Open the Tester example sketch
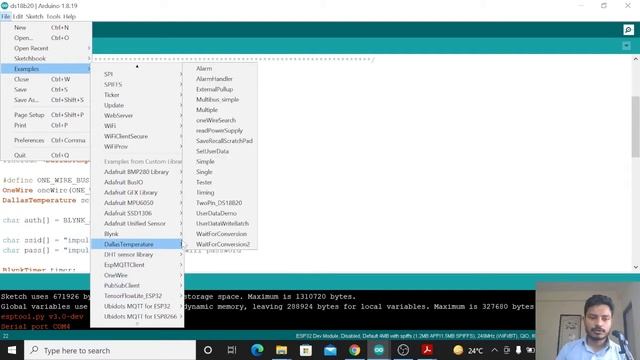Screen dimensions: 640x360 pos(220,182)
